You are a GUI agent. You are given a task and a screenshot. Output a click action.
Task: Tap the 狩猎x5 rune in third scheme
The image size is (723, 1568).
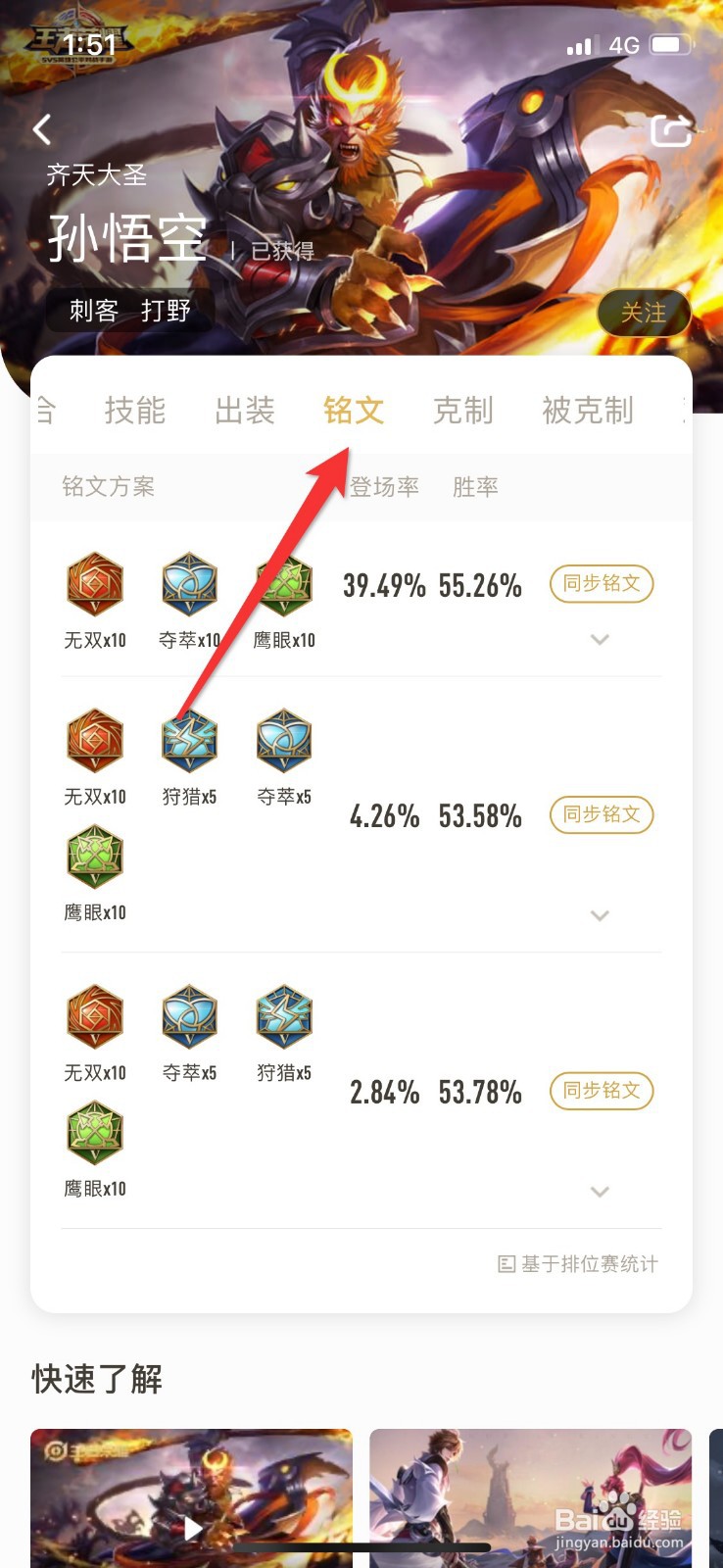click(284, 1016)
